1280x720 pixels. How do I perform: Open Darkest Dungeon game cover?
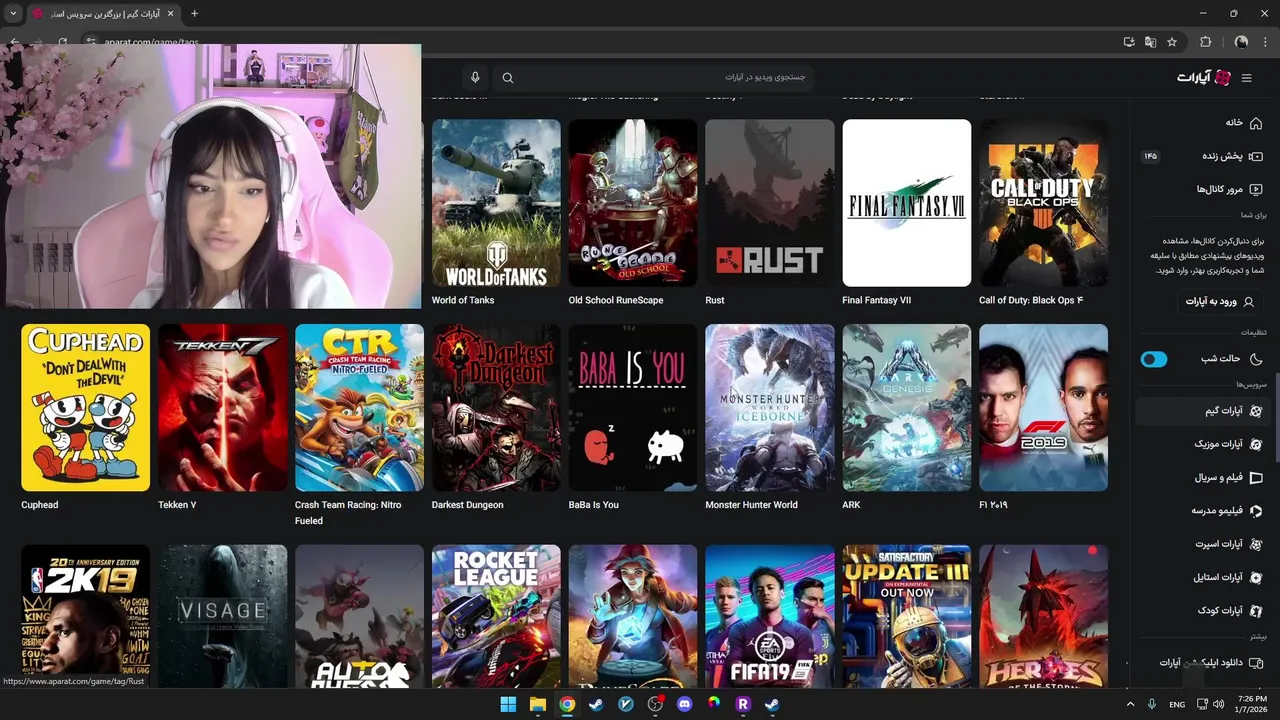pyautogui.click(x=496, y=408)
